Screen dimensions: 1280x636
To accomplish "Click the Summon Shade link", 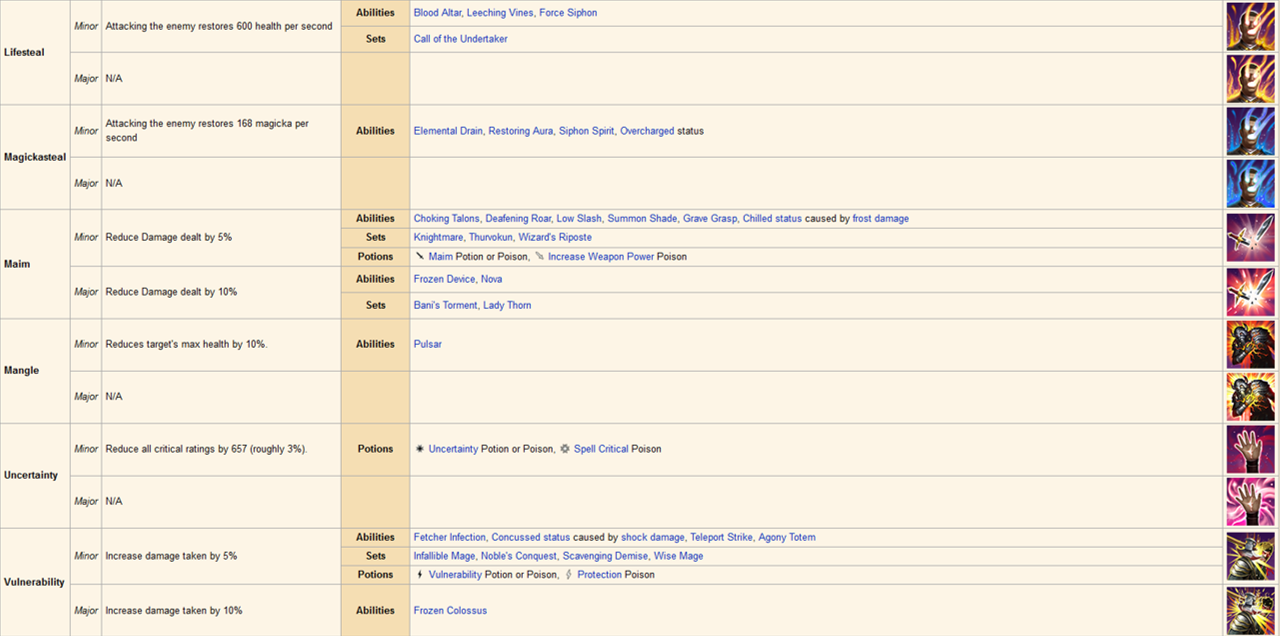I will [x=643, y=218].
